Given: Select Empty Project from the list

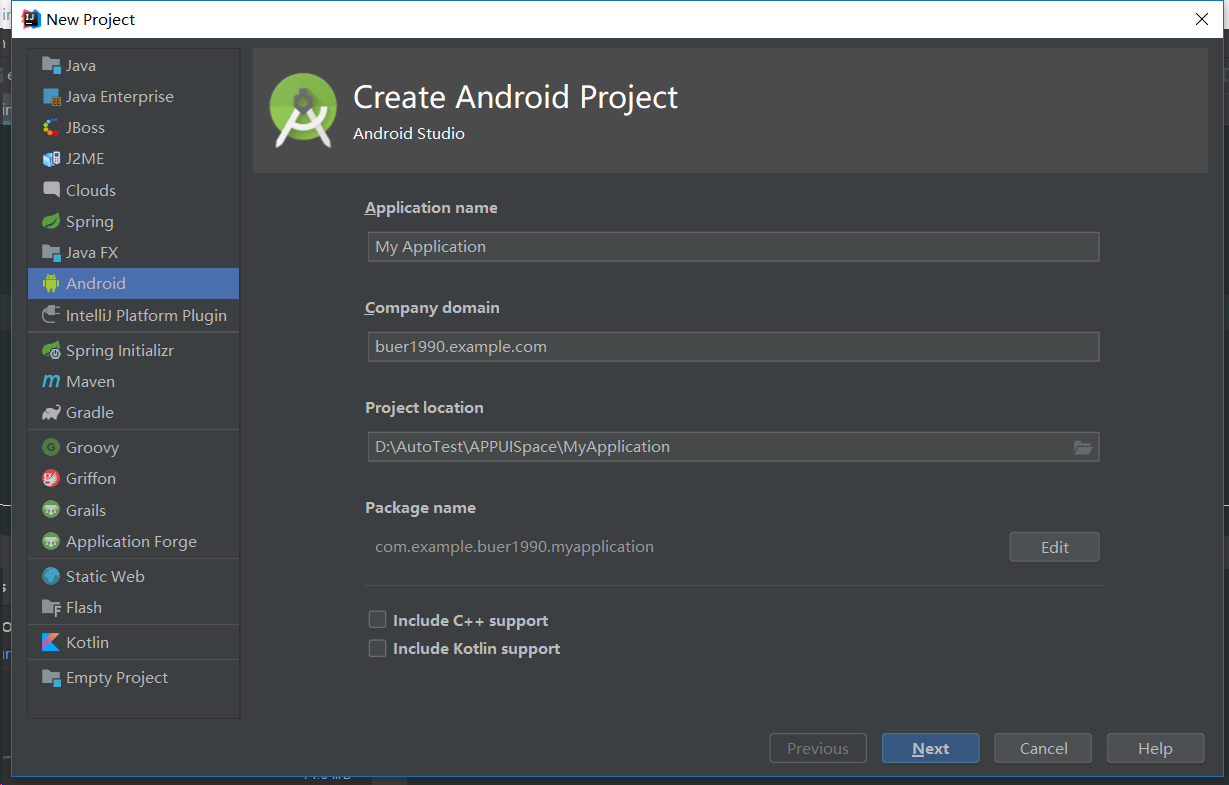Looking at the screenshot, I should click(113, 677).
